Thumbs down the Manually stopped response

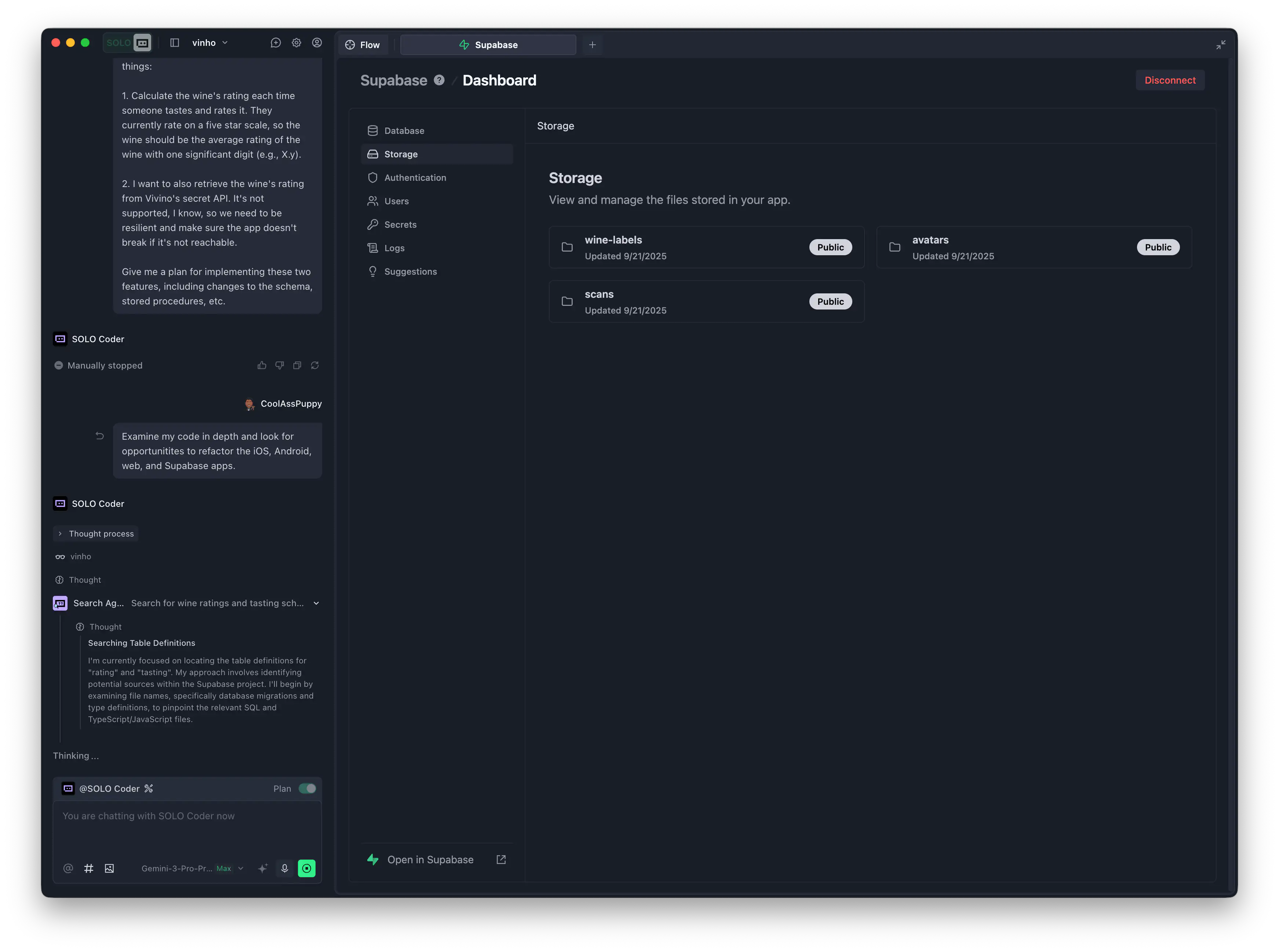(280, 365)
